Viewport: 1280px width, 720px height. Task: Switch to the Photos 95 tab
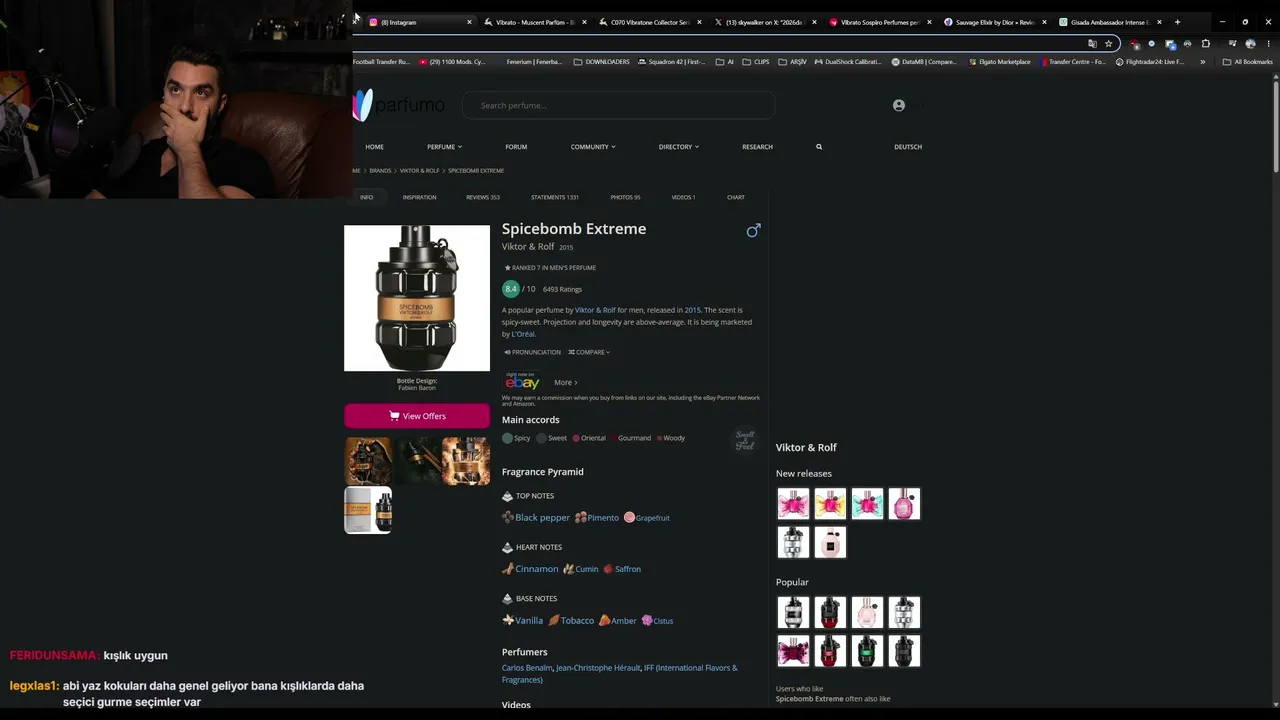[626, 197]
